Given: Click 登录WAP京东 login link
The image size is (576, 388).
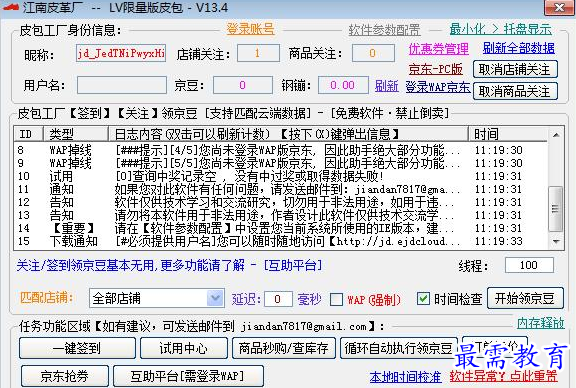Looking at the screenshot, I should tap(438, 87).
